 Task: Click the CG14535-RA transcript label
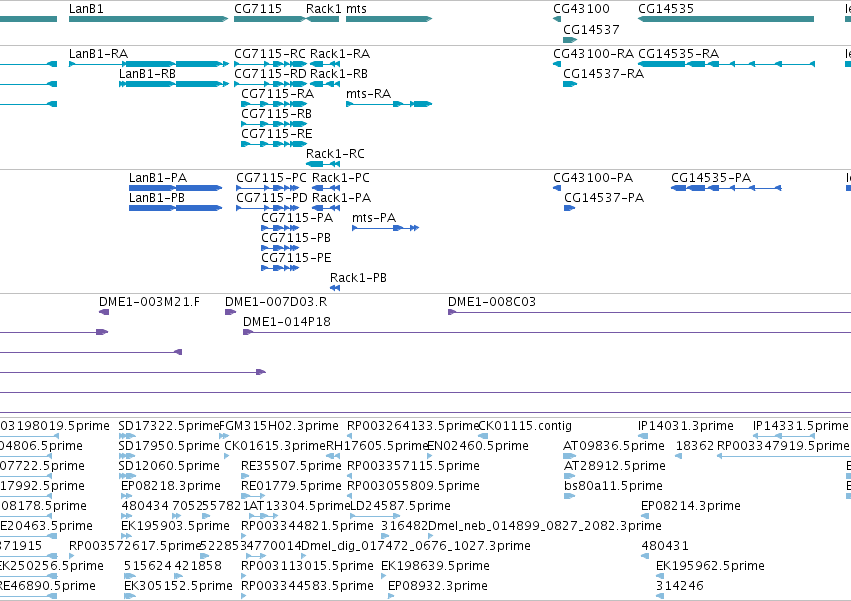click(678, 54)
